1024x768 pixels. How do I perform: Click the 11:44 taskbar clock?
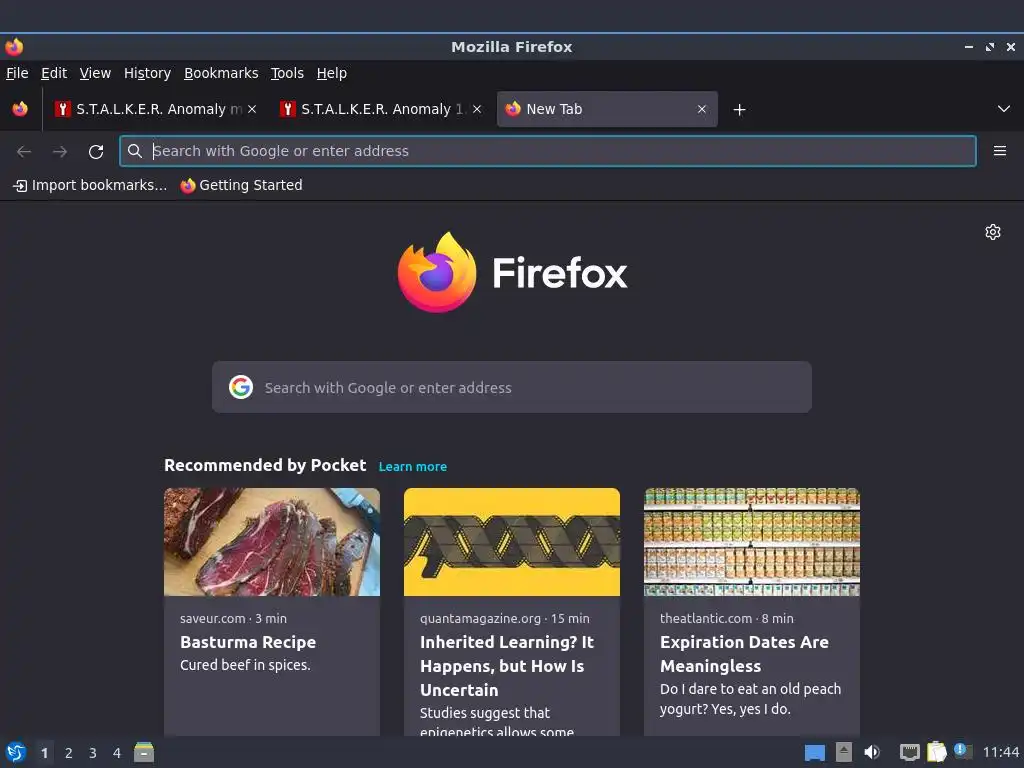pyautogui.click(x=1000, y=752)
